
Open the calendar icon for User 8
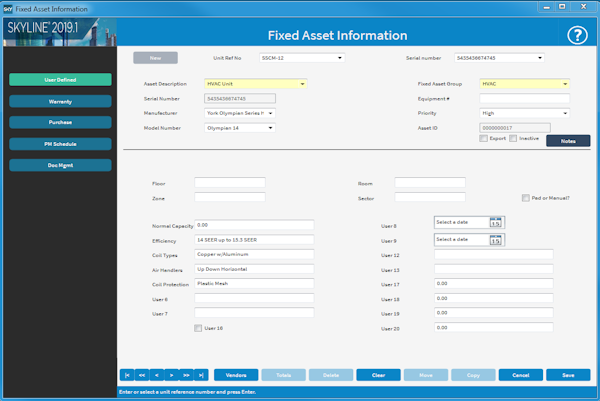(496, 222)
